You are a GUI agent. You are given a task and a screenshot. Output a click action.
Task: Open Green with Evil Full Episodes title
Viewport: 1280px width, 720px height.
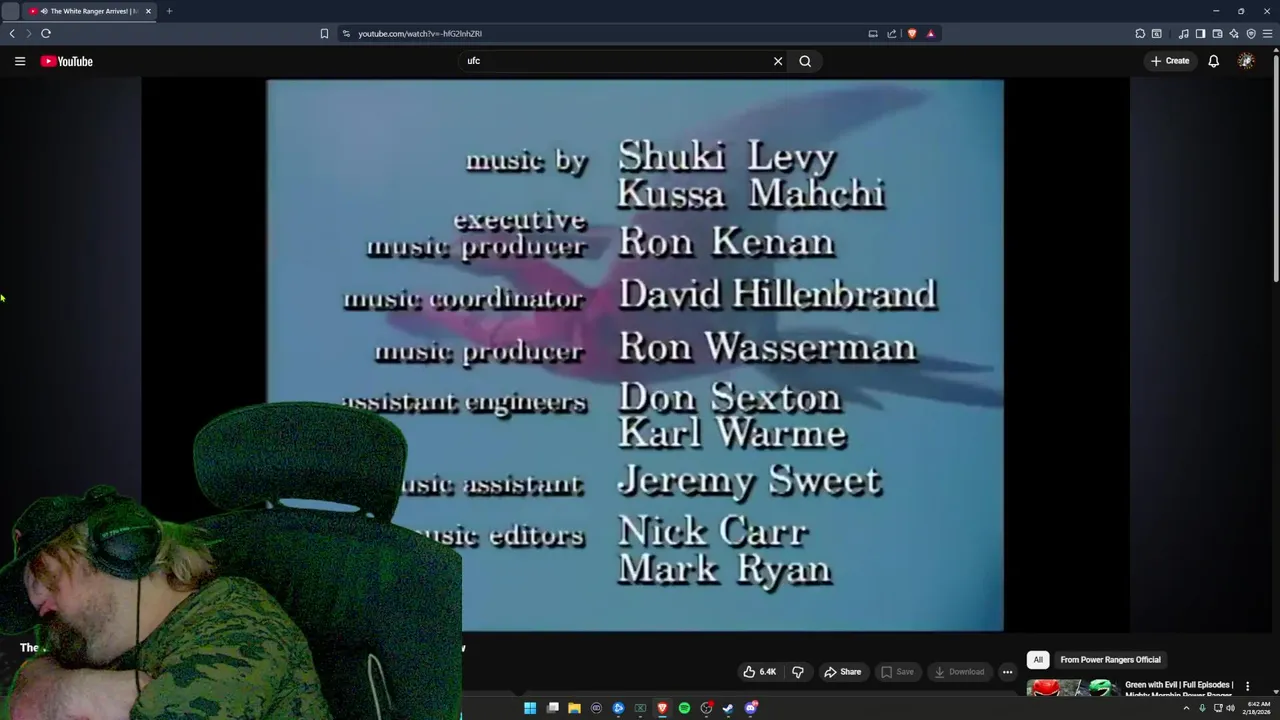[x=1180, y=689]
